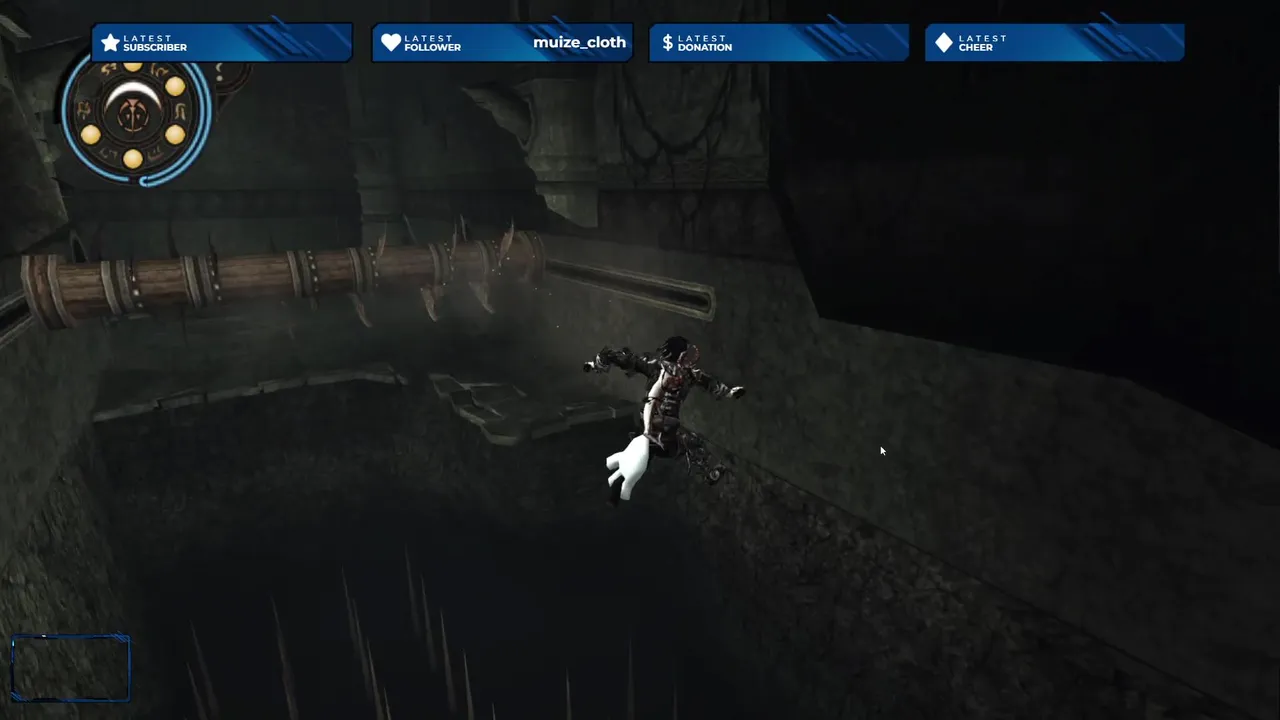Select the dagger emblem in the medallion center
The height and width of the screenshot is (720, 1280).
(x=132, y=116)
